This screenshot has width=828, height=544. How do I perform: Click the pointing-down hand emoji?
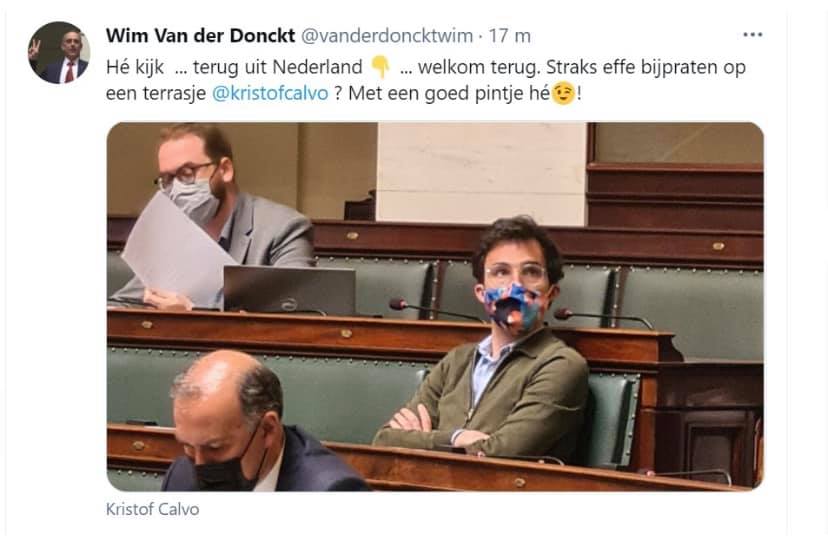click(380, 68)
